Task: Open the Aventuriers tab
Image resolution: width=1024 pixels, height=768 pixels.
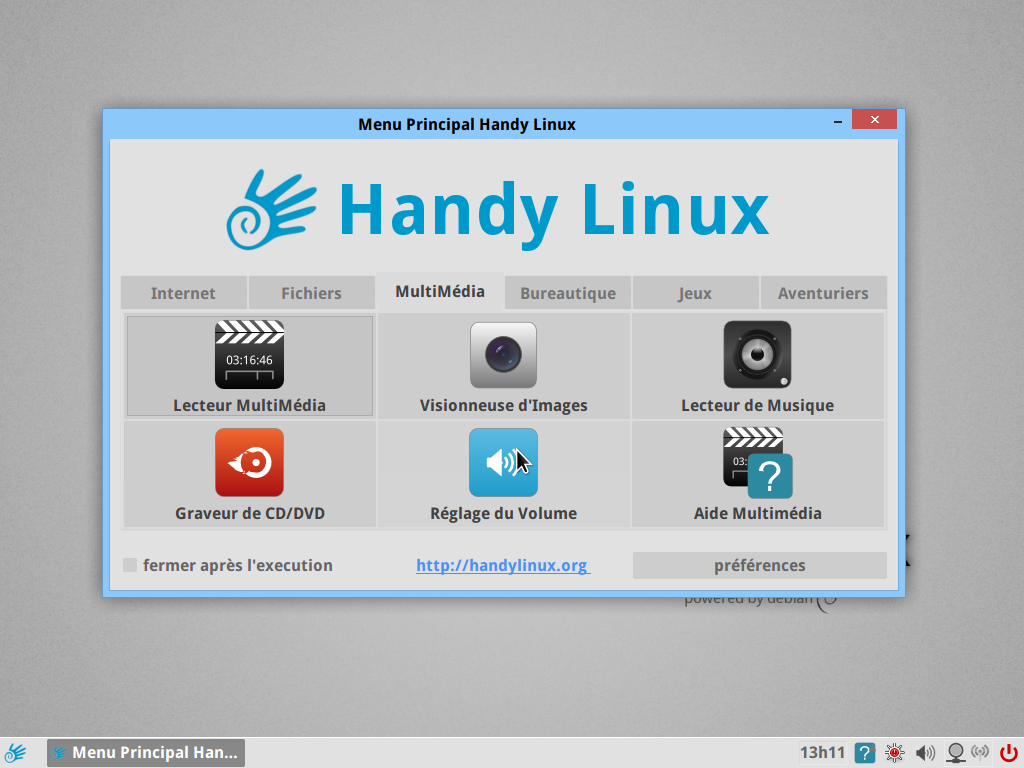Action: (x=824, y=293)
